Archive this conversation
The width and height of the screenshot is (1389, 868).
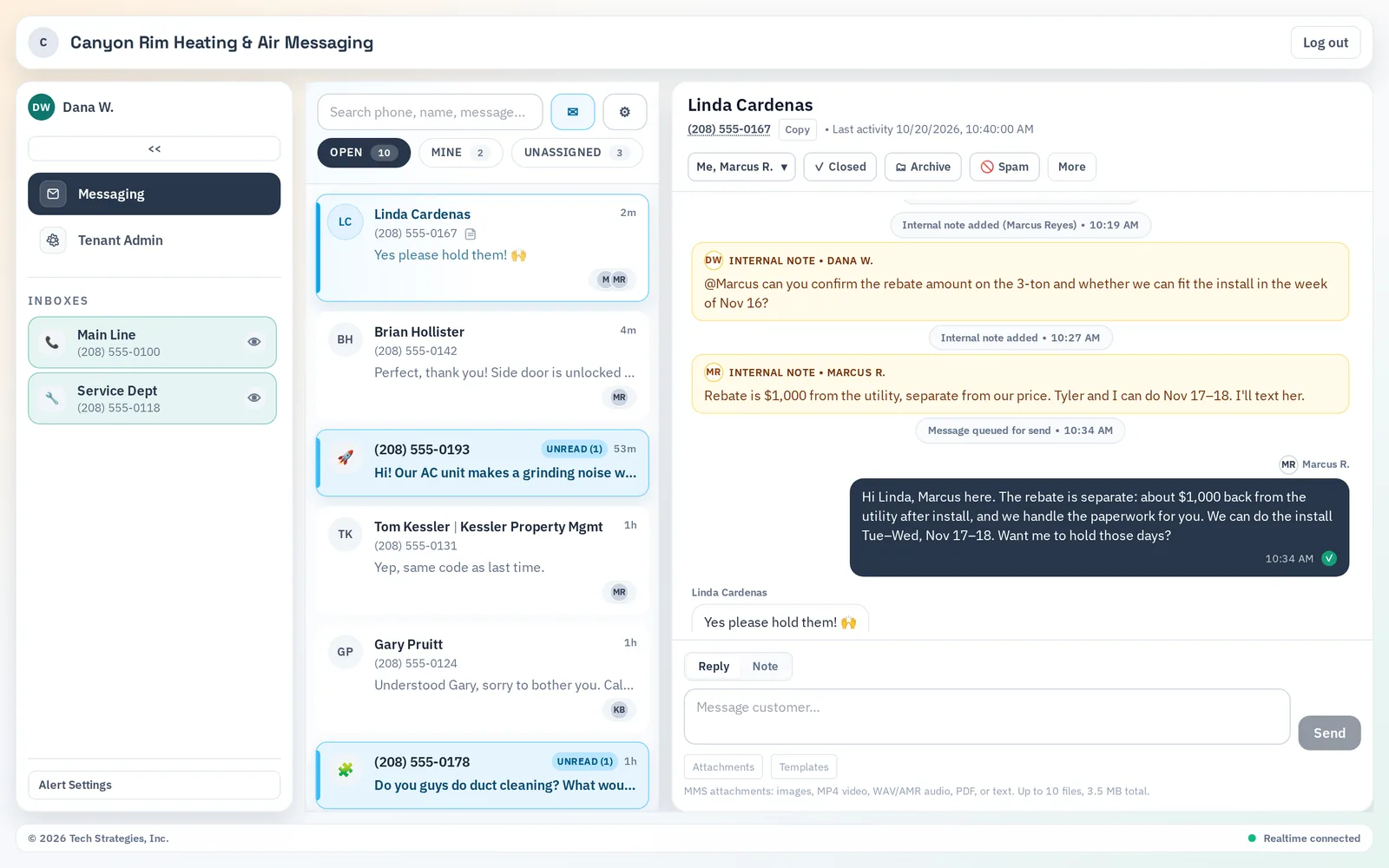[923, 167]
